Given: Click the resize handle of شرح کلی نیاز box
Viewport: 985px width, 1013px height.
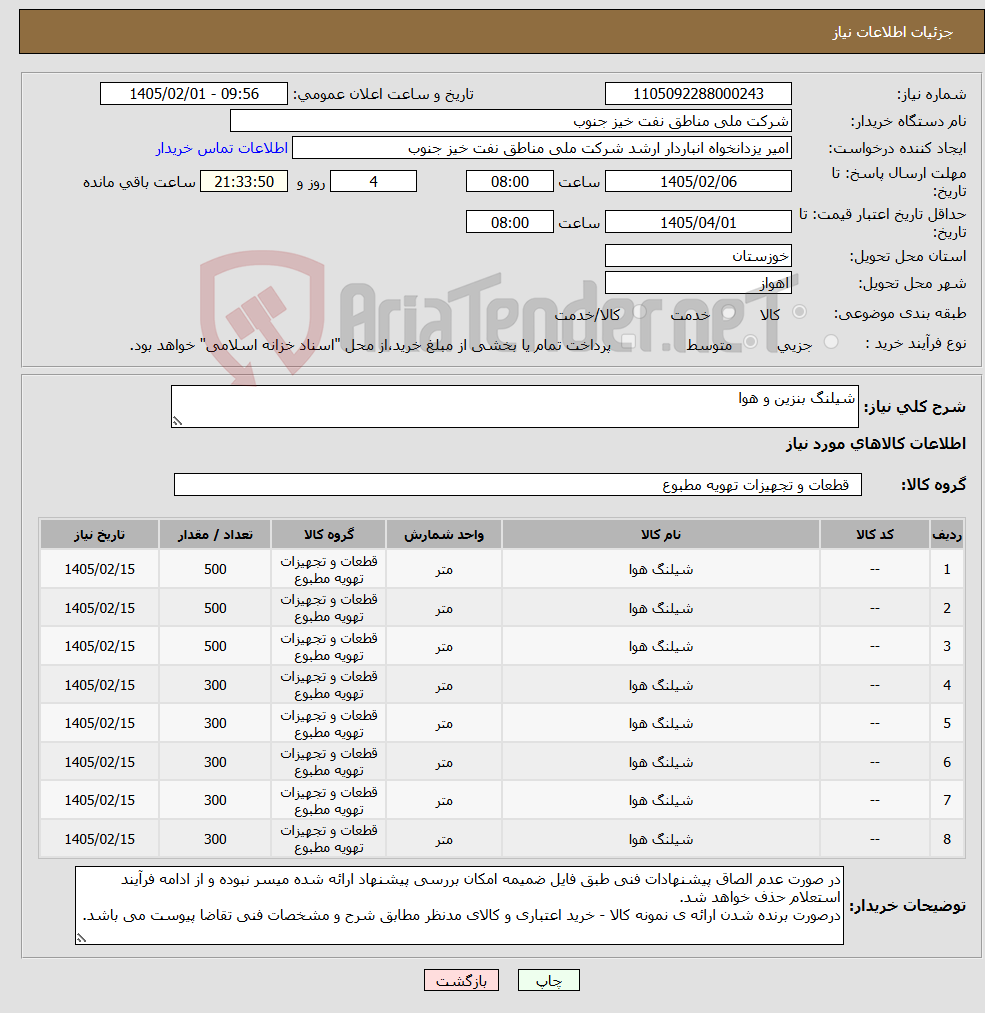Looking at the screenshot, I should click(178, 421).
